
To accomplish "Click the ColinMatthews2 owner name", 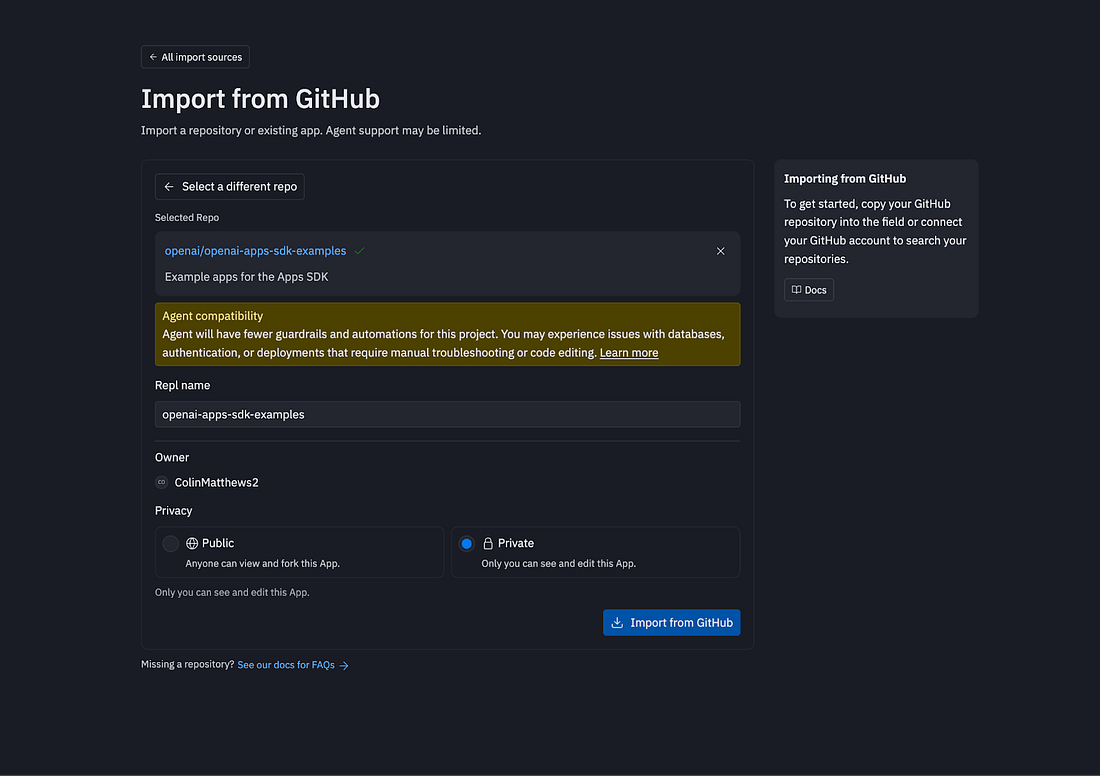I will coord(216,483).
